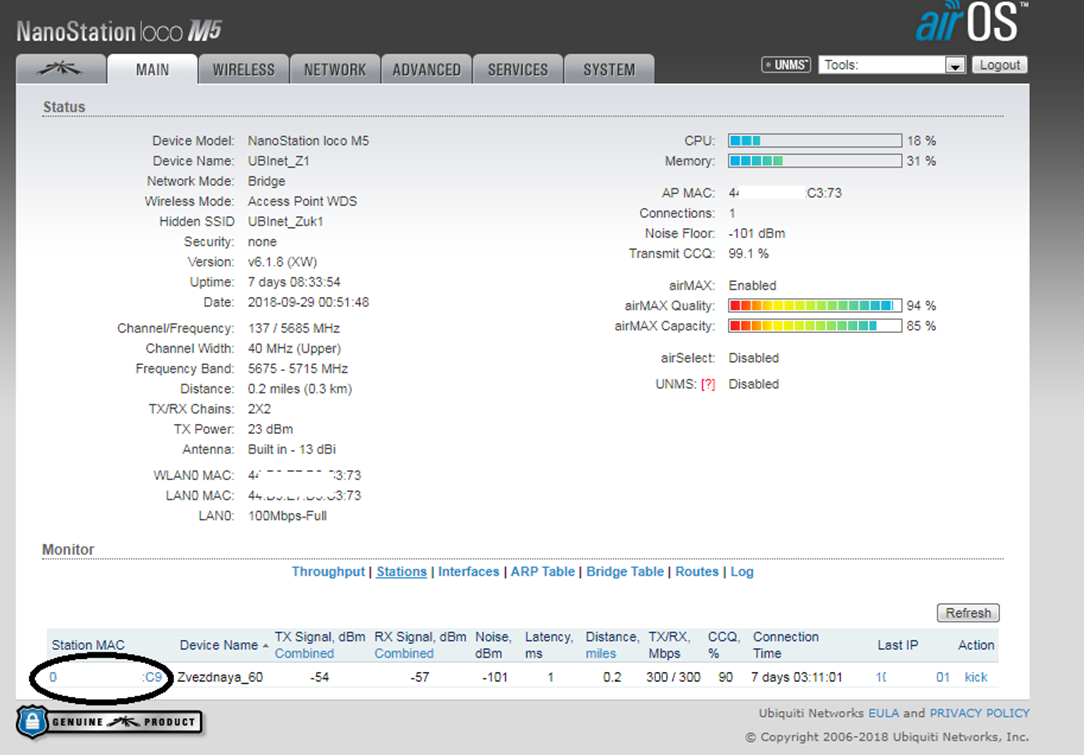Open the NETWORK tab
The width and height of the screenshot is (1084, 755).
tap(335, 69)
